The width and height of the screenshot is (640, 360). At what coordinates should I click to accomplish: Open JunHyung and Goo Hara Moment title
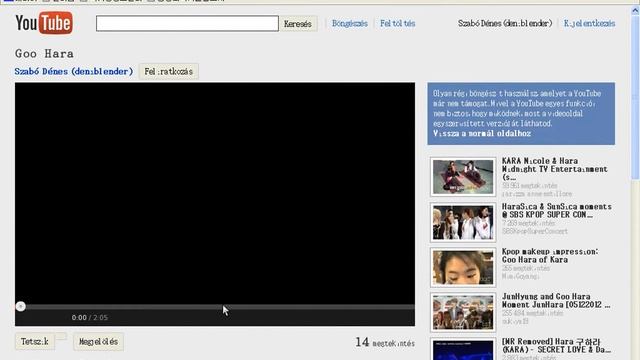point(556,300)
